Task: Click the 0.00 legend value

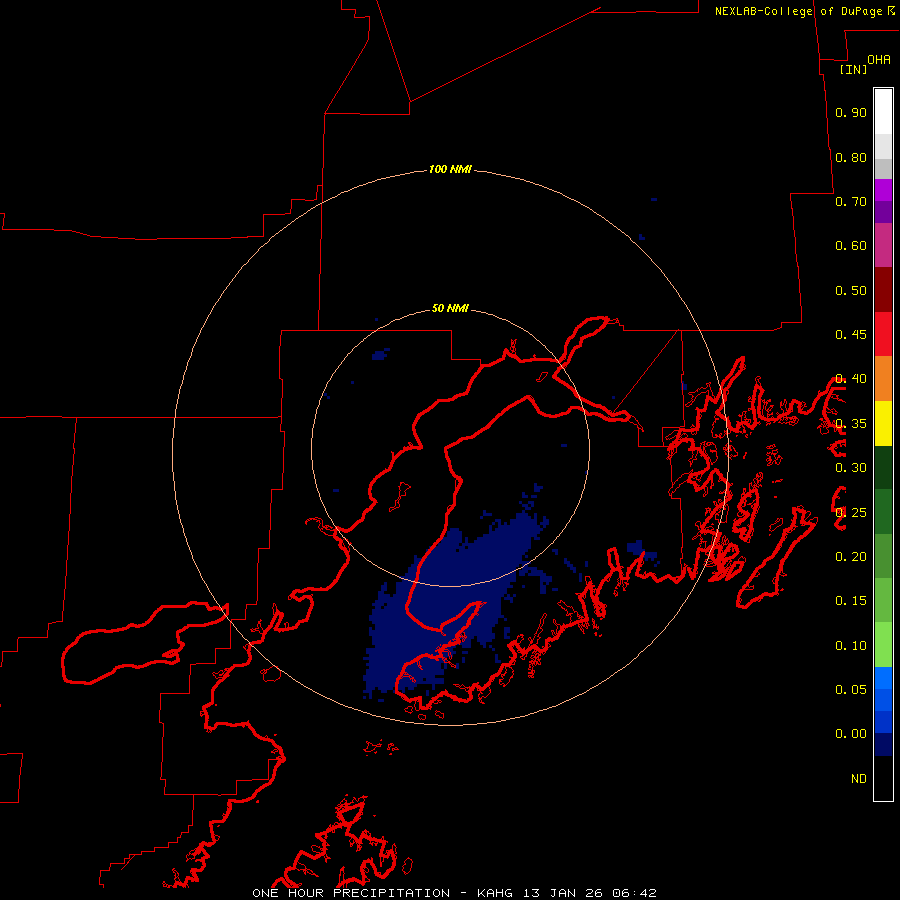Action: click(851, 734)
